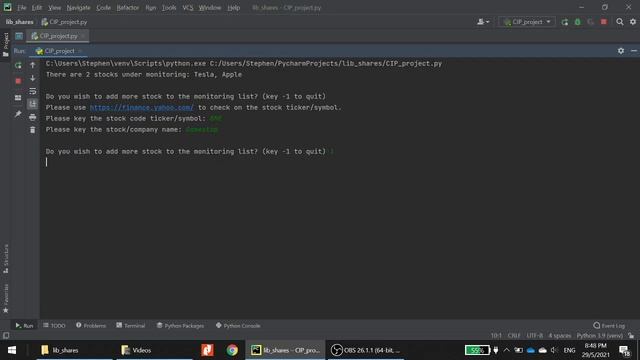
Task: Switch to OBS 26.1.1 taskbar window
Action: coord(365,350)
